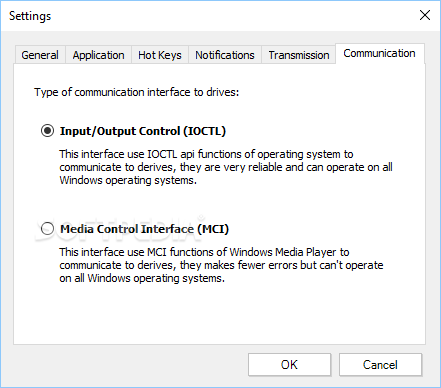441x388 pixels.
Task: Show the Notifications tab
Action: tap(225, 55)
